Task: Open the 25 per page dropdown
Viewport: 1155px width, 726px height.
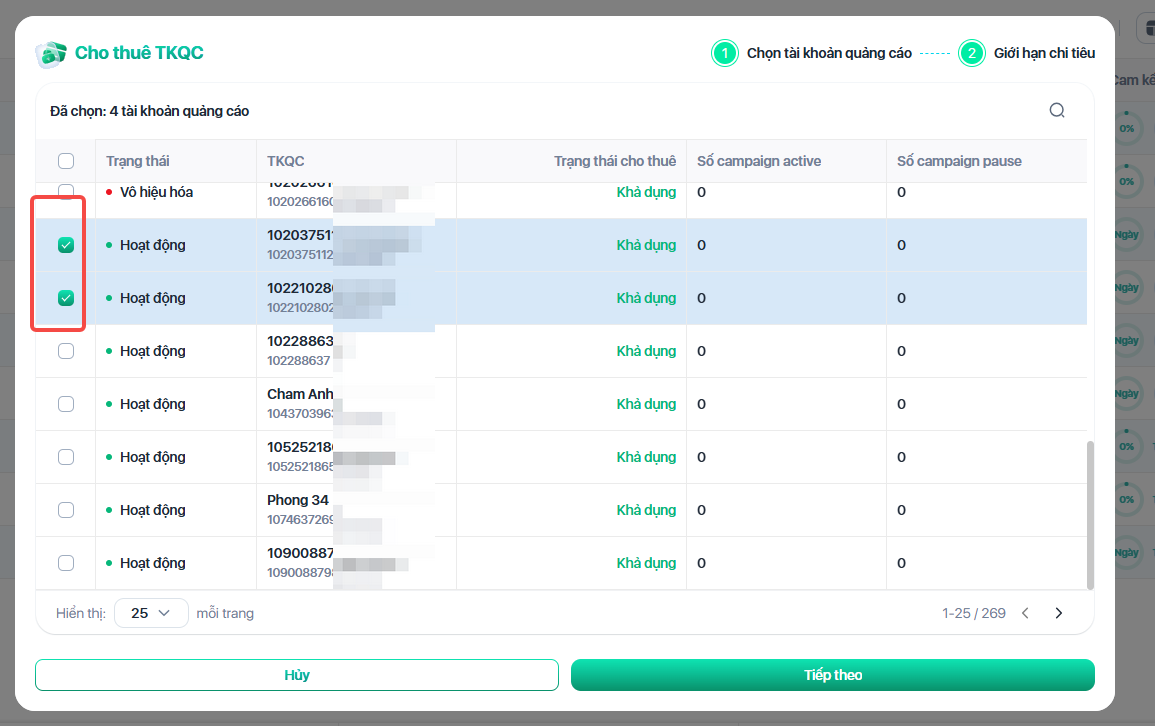Action: [151, 613]
